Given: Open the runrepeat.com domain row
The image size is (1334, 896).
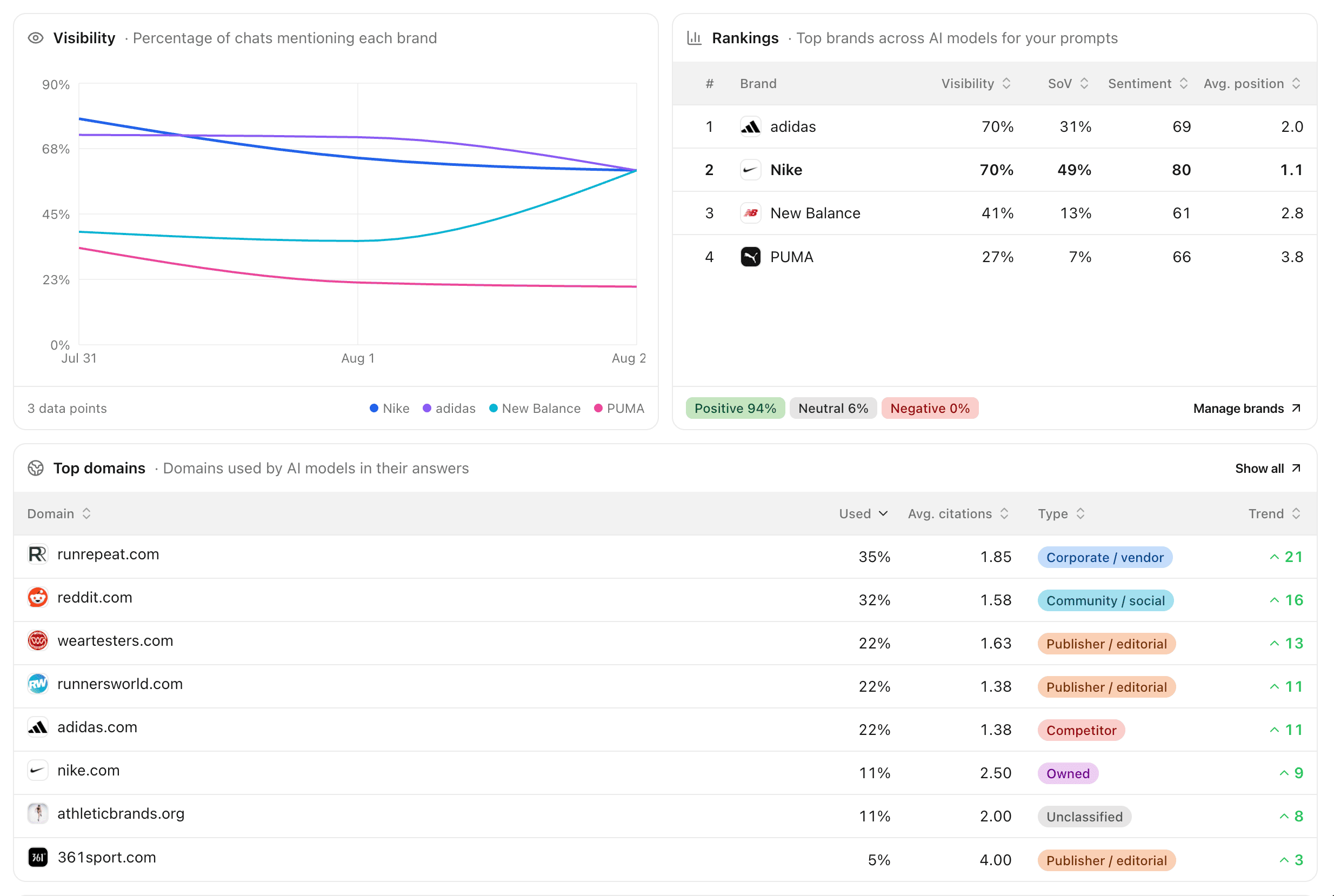Looking at the screenshot, I should click(665, 557).
